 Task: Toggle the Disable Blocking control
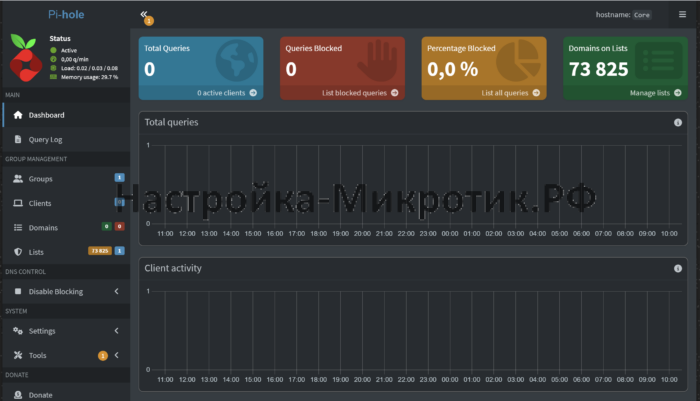(x=55, y=291)
